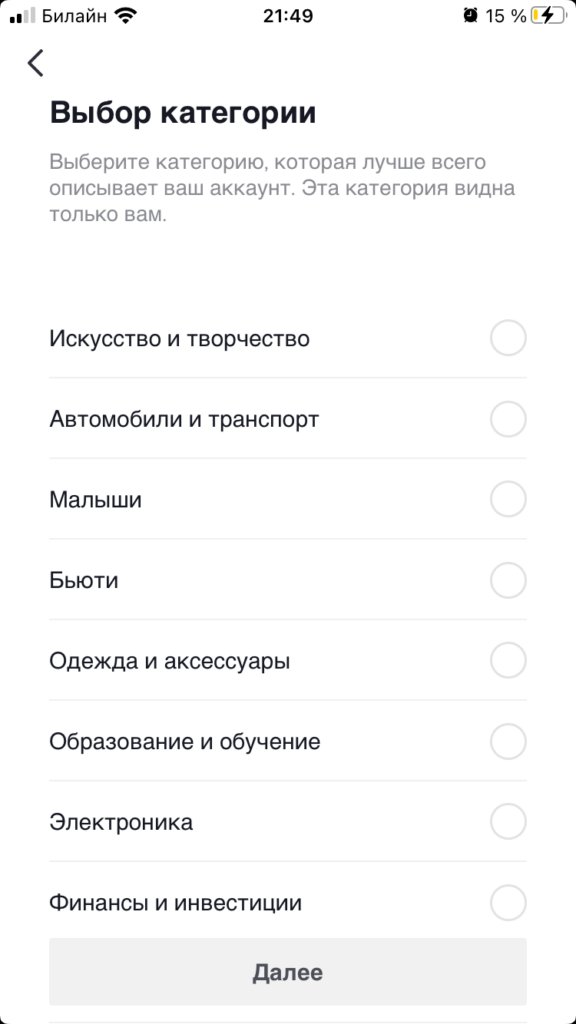The height and width of the screenshot is (1024, 576).
Task: Tap the Билайн carrier label
Action: click(75, 16)
